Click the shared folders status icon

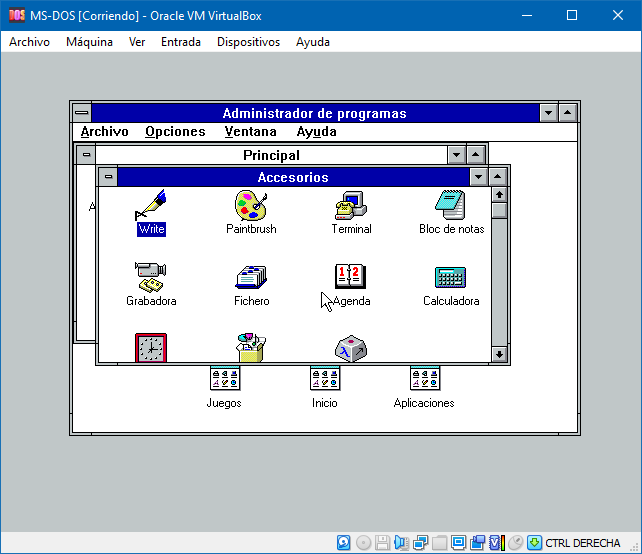point(439,543)
